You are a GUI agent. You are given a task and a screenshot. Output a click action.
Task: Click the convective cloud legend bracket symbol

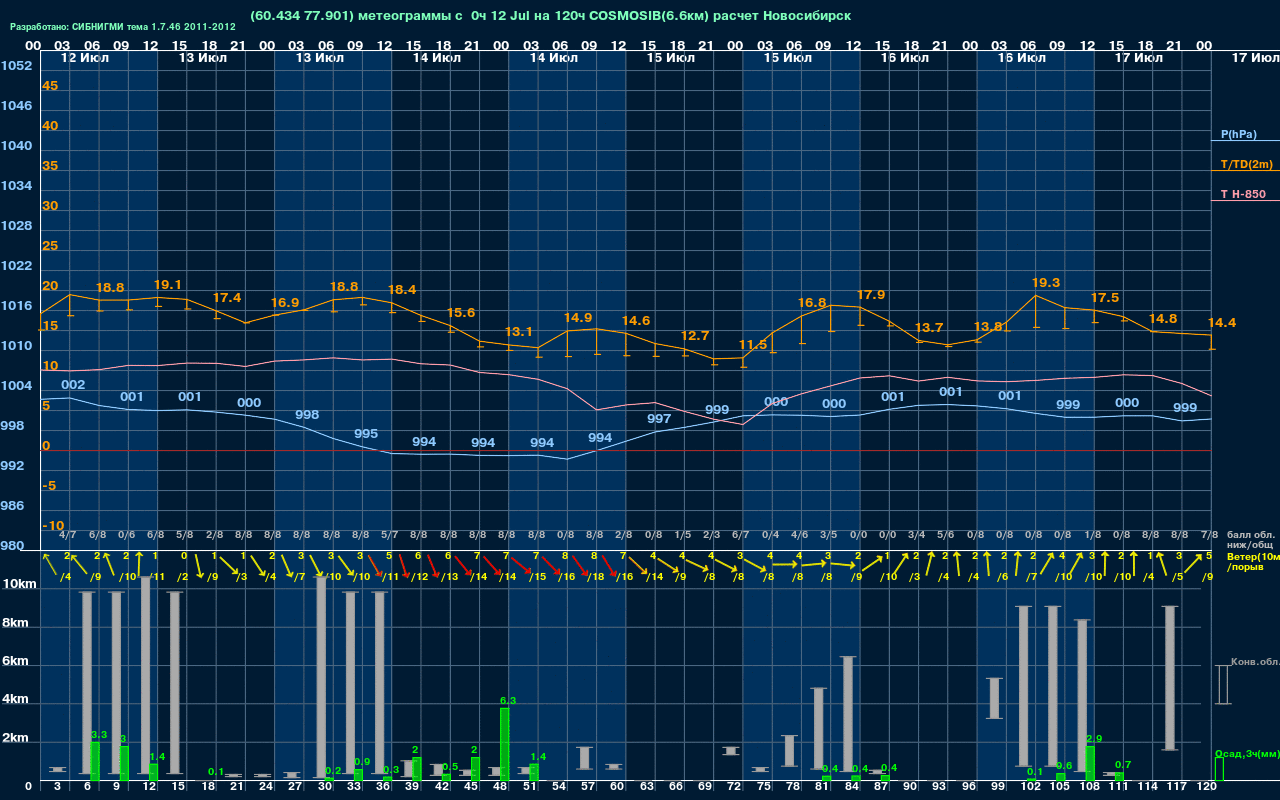coord(1223,685)
